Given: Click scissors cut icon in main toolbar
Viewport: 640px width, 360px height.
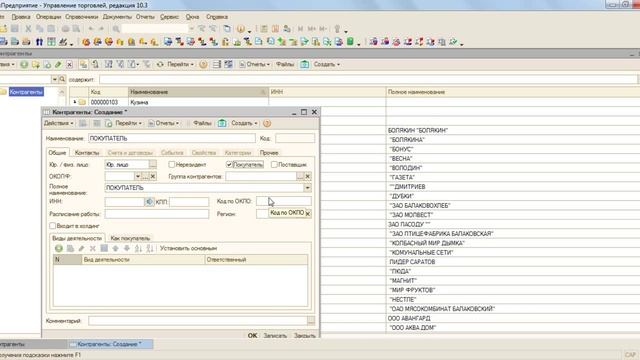Looking at the screenshot, I should (x=28, y=29).
